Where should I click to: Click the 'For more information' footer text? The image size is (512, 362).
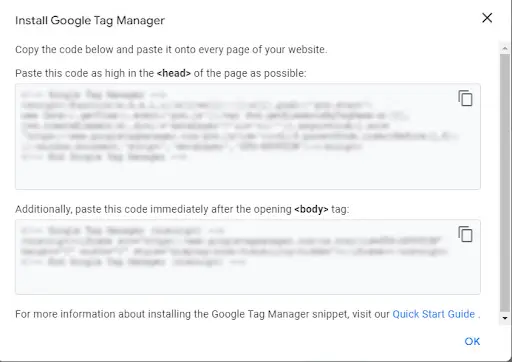coord(202,314)
